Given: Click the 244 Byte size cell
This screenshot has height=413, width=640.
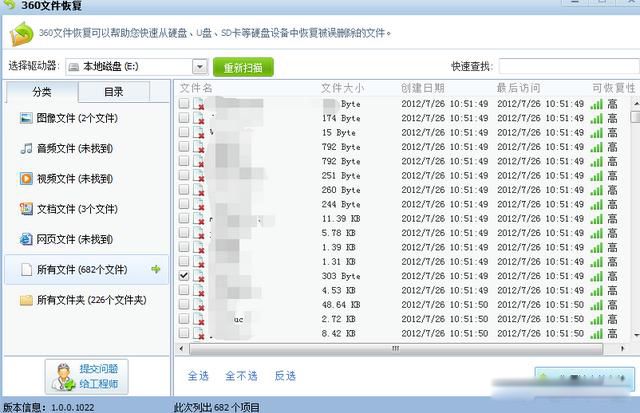Looking at the screenshot, I should click(341, 204).
